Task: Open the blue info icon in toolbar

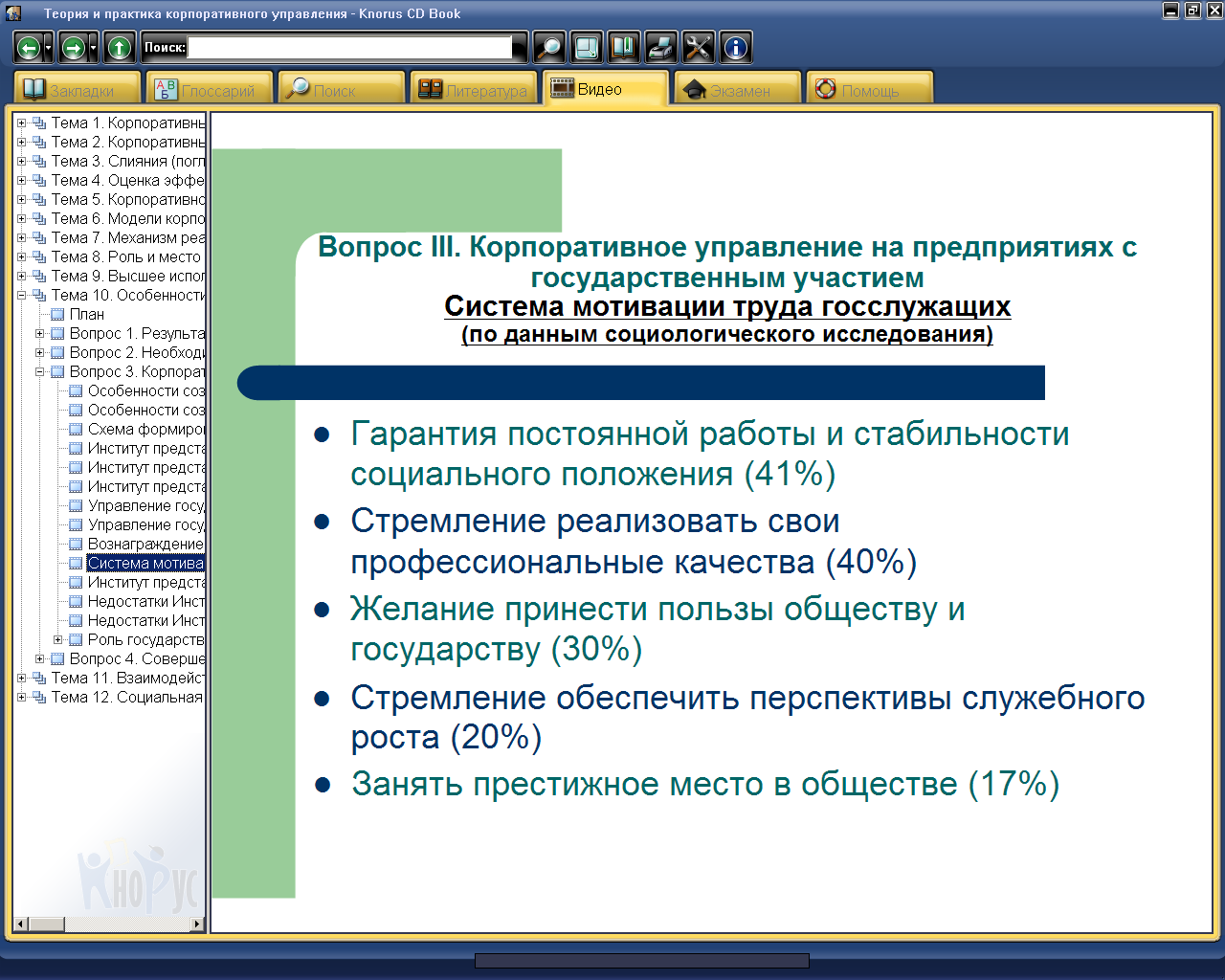Action: [736, 47]
